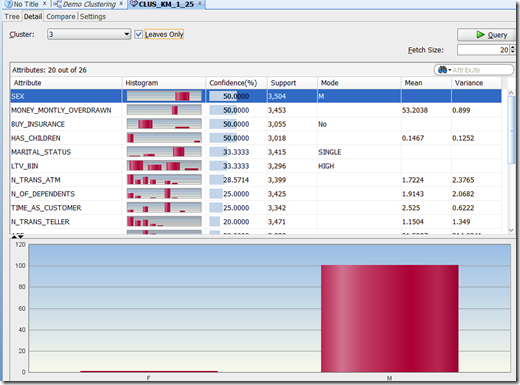
Task: Select the HAS_CHILDREN row
Action: pos(256,138)
